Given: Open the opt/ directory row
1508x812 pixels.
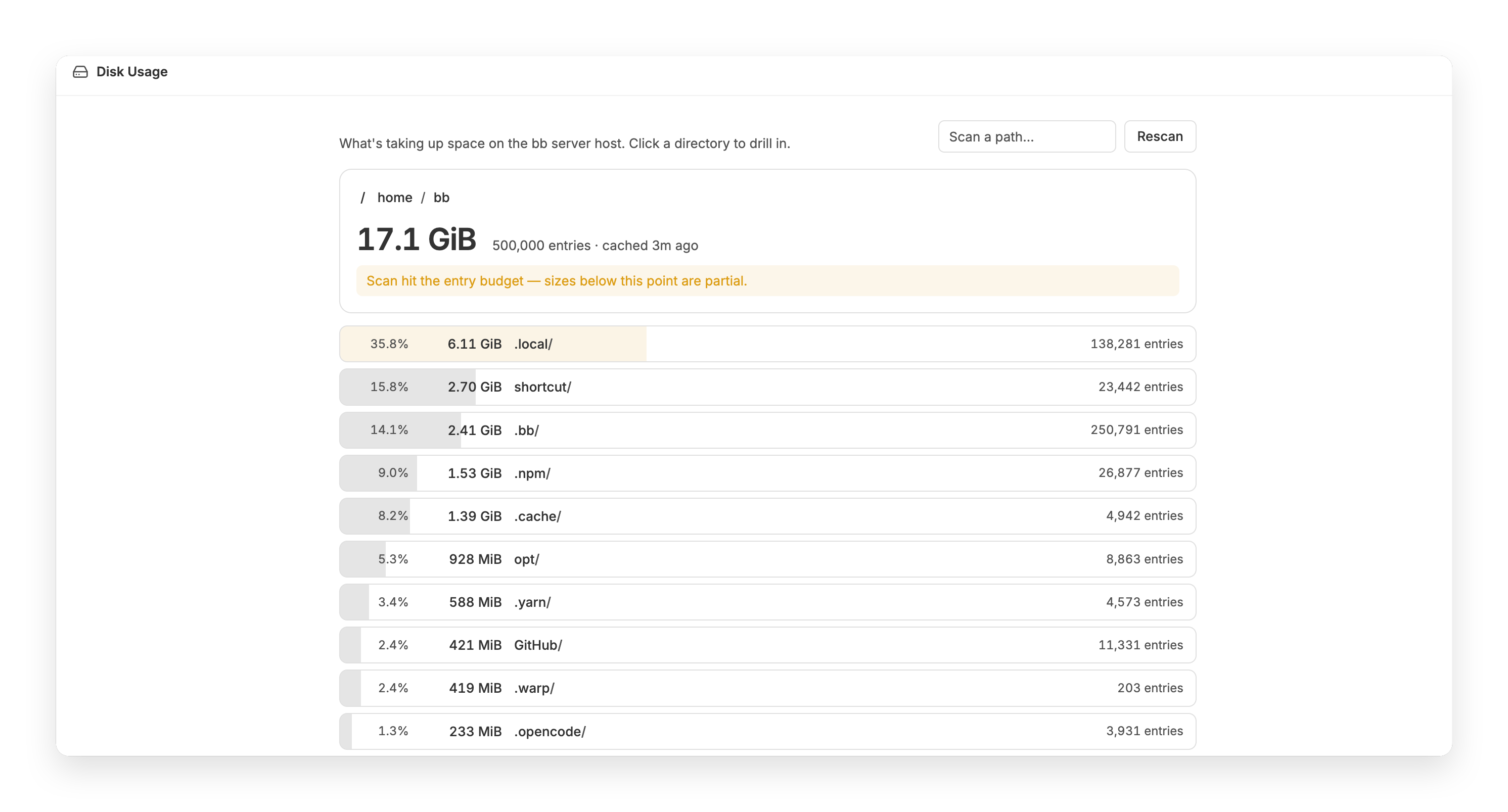Looking at the screenshot, I should [x=767, y=559].
